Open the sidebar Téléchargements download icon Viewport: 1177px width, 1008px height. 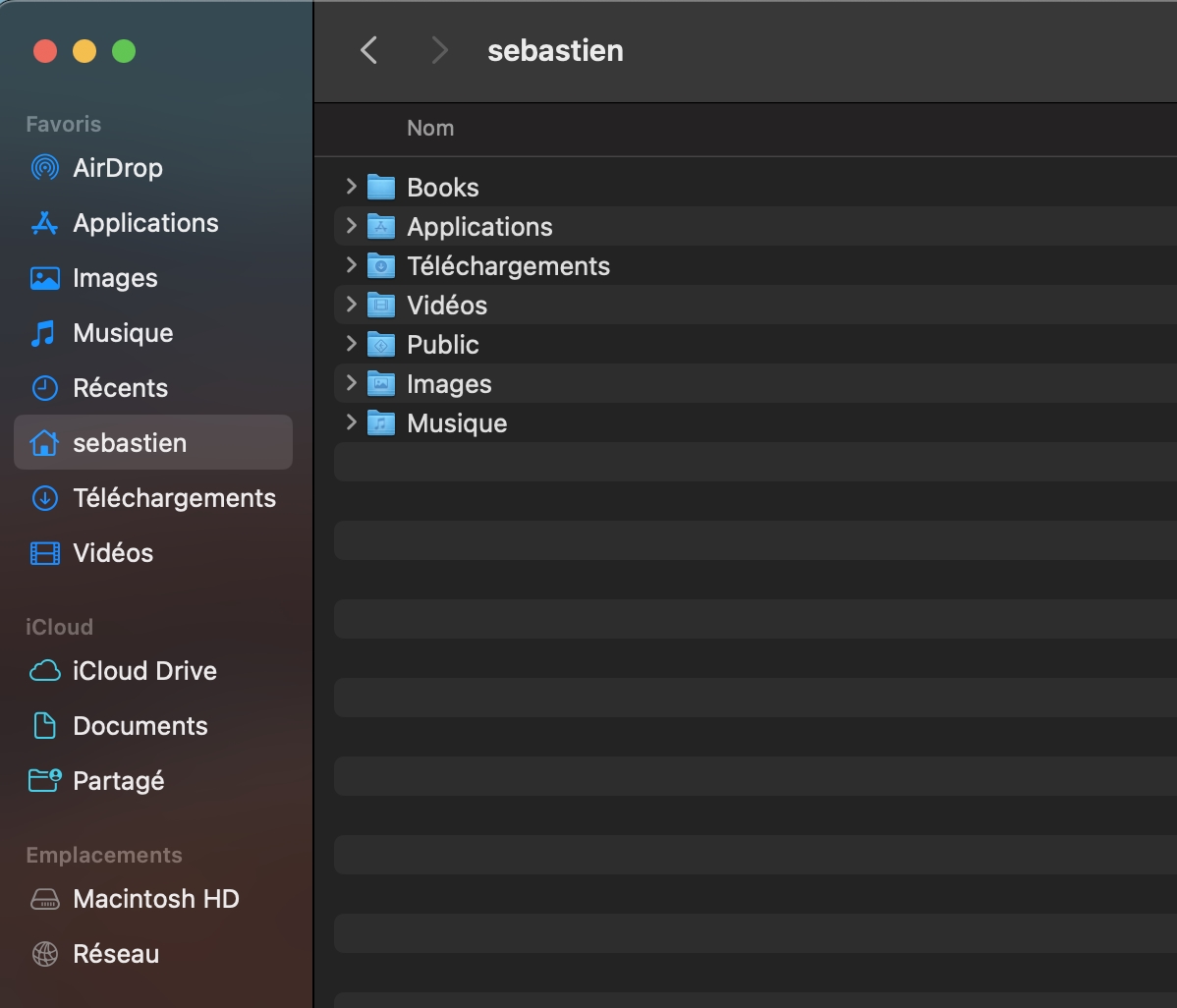coord(44,498)
